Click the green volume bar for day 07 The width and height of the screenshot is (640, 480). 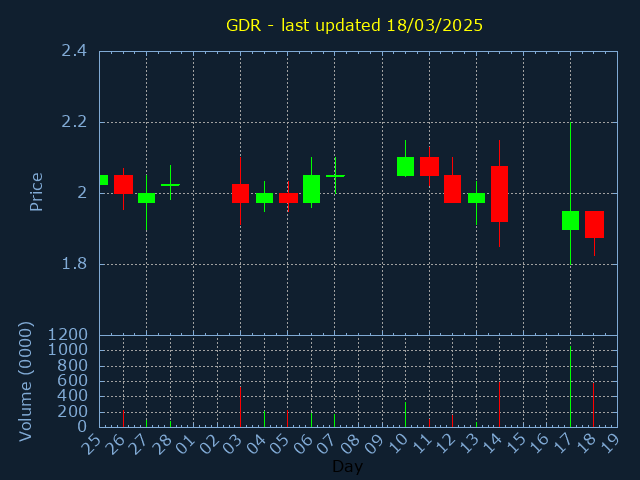click(334, 421)
